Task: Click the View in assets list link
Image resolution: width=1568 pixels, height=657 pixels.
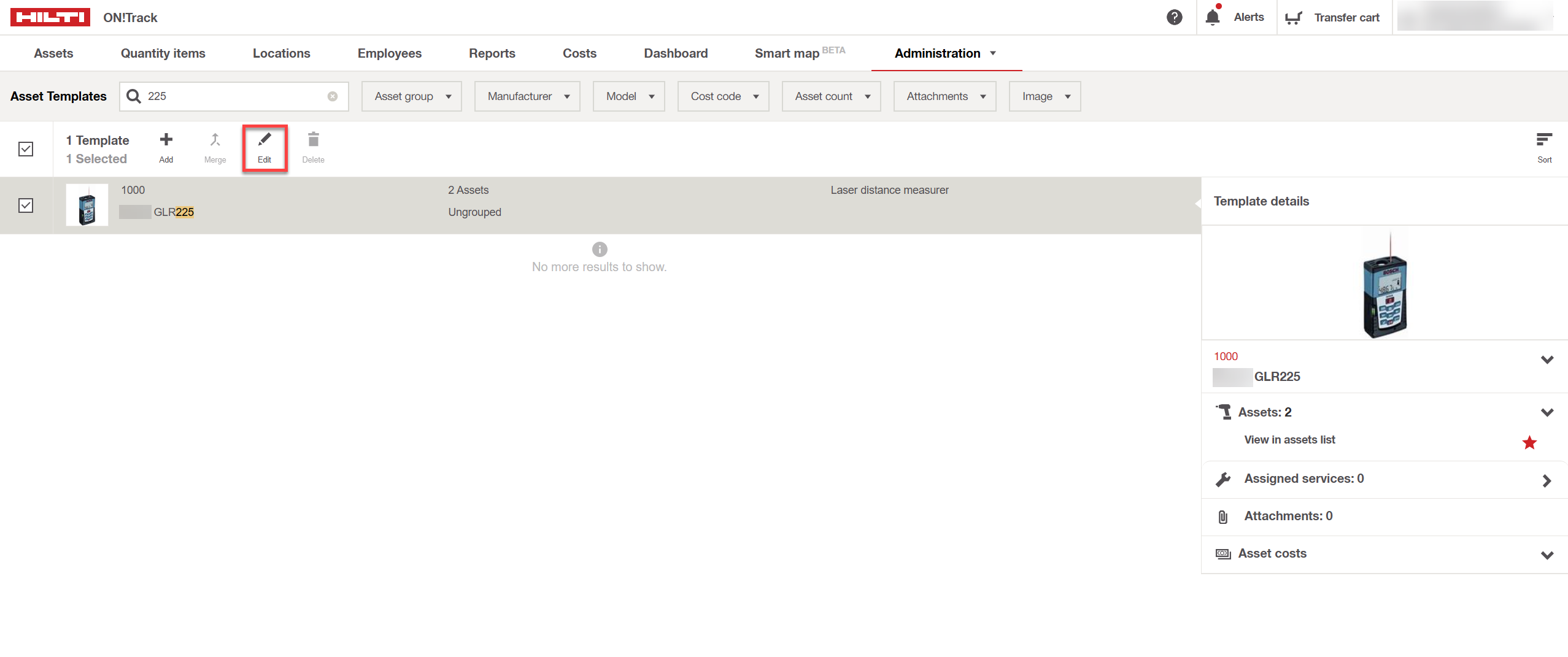Action: 1289,440
